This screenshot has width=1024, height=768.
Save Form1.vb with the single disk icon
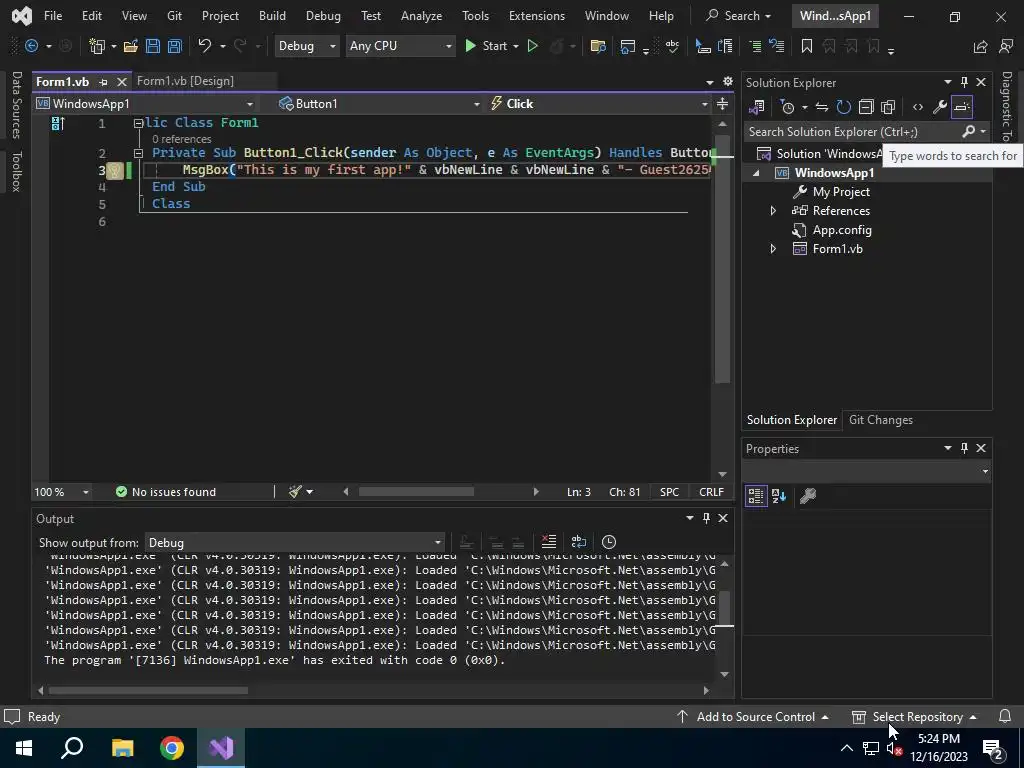click(153, 46)
